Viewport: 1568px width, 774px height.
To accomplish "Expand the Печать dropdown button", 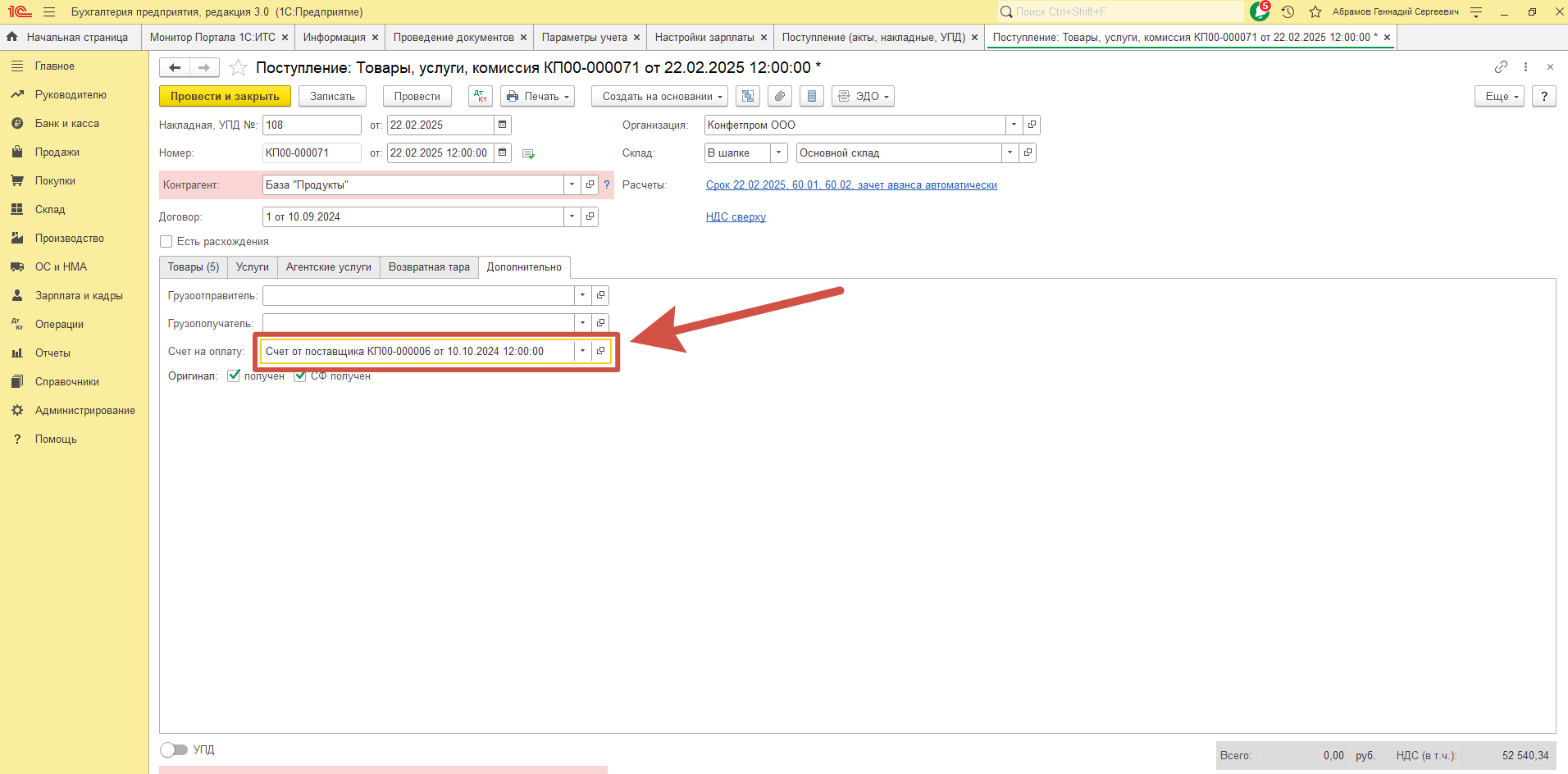I will pyautogui.click(x=537, y=96).
